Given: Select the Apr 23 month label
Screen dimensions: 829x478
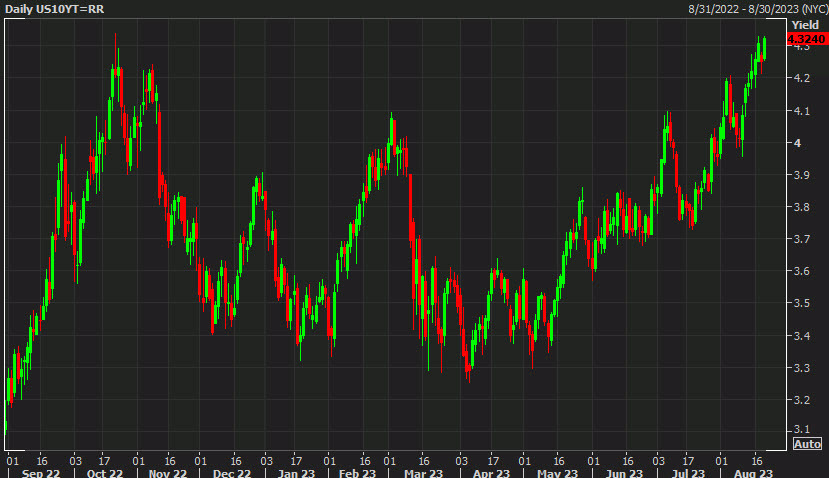Looking at the screenshot, I should pos(489,471).
